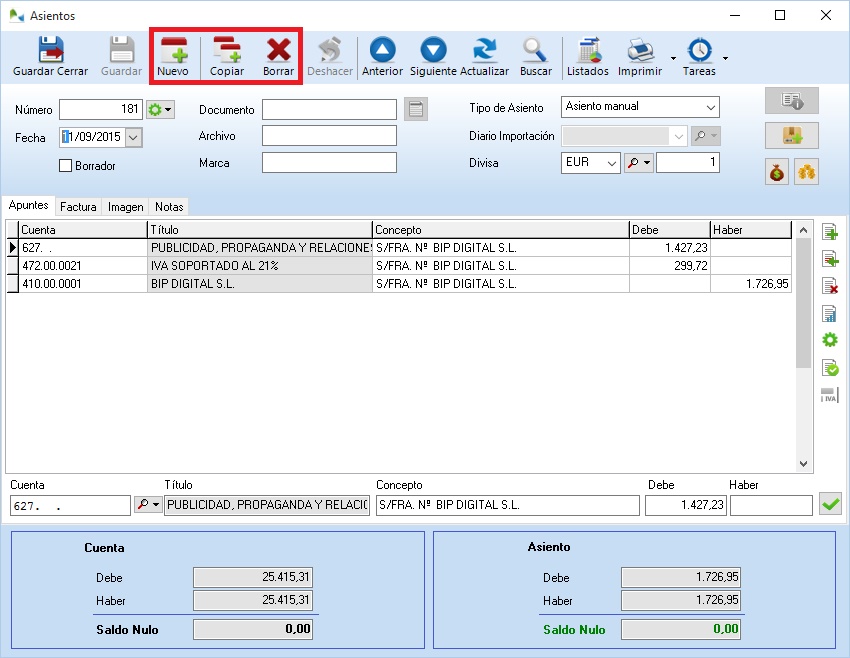
Task: Validate the entry with the green check icon
Action: tap(830, 504)
